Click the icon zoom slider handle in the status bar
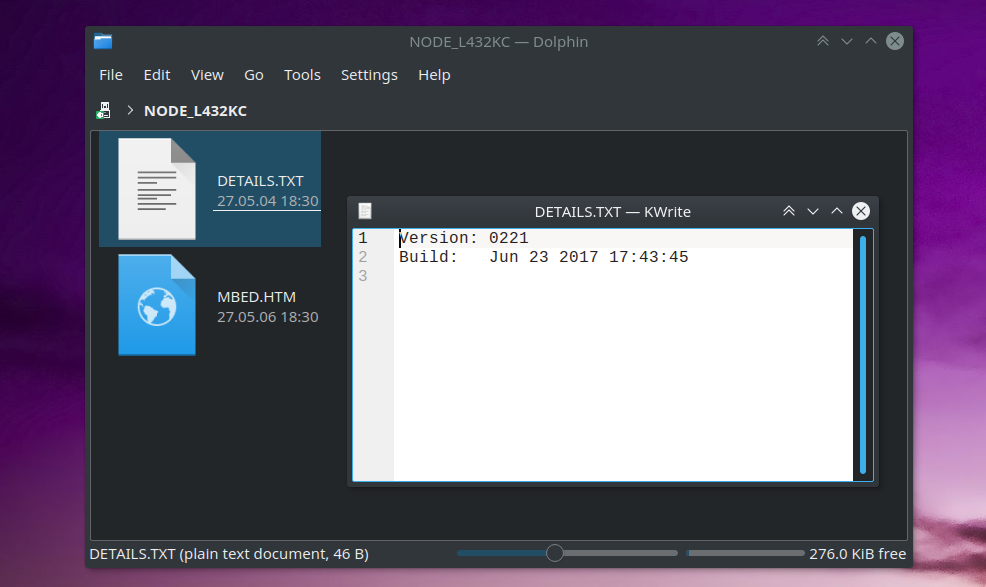The height and width of the screenshot is (587, 986). point(555,553)
